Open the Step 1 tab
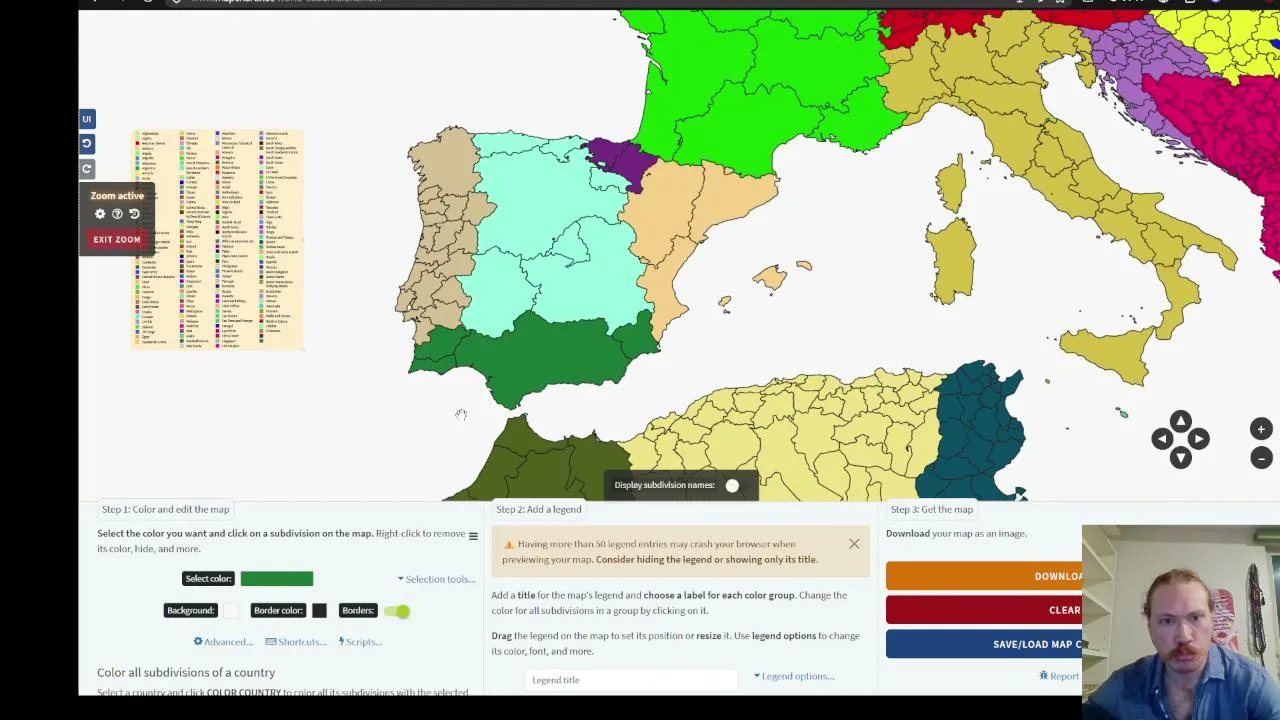Image resolution: width=1280 pixels, height=720 pixels. coord(165,509)
